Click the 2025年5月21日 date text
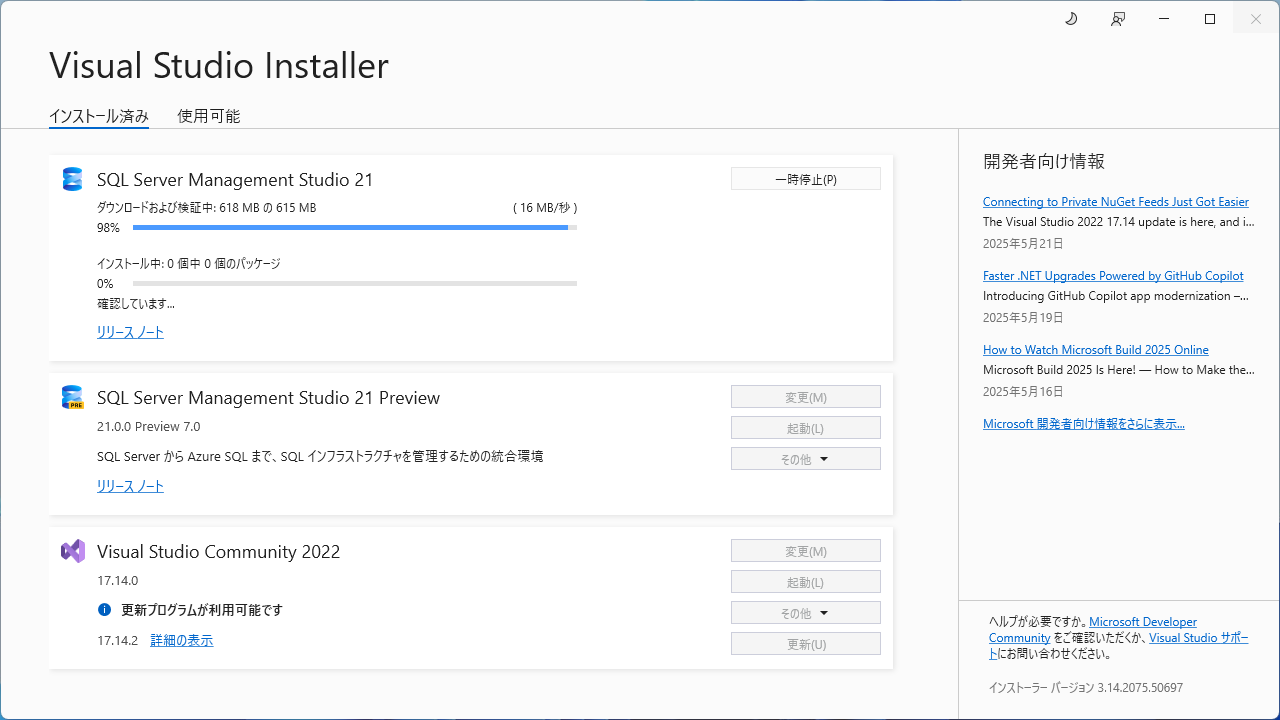This screenshot has width=1280, height=720. click(x=1023, y=243)
